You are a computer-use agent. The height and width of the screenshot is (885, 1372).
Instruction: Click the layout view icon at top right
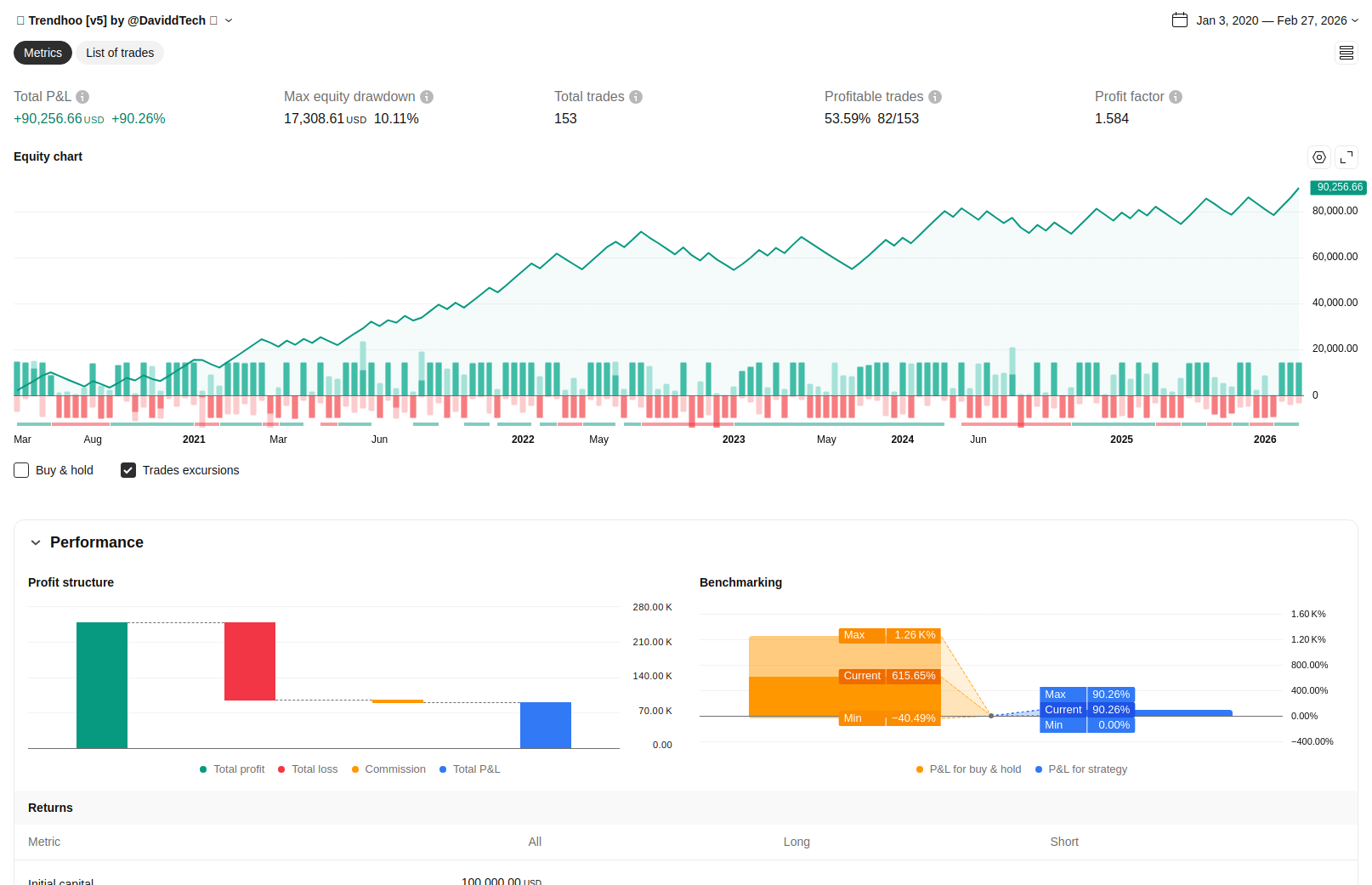[1346, 53]
